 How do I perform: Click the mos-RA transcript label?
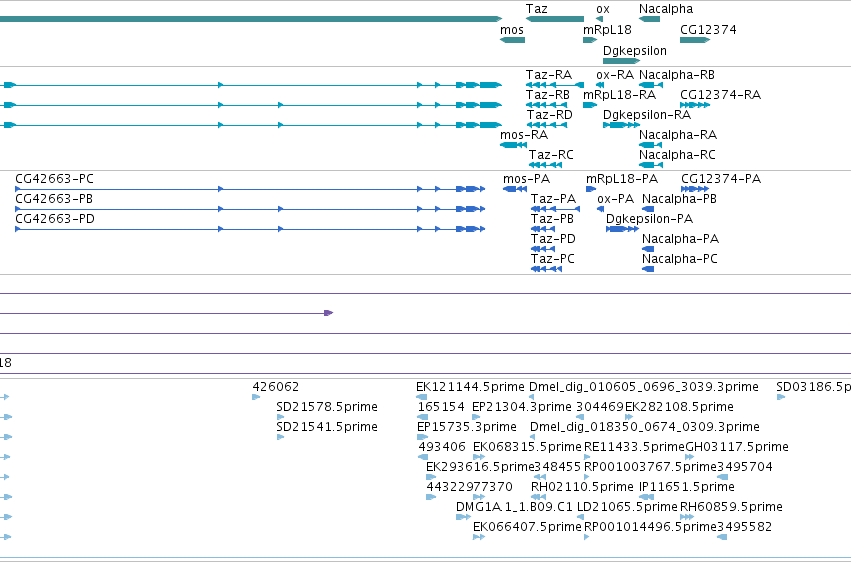click(x=524, y=135)
